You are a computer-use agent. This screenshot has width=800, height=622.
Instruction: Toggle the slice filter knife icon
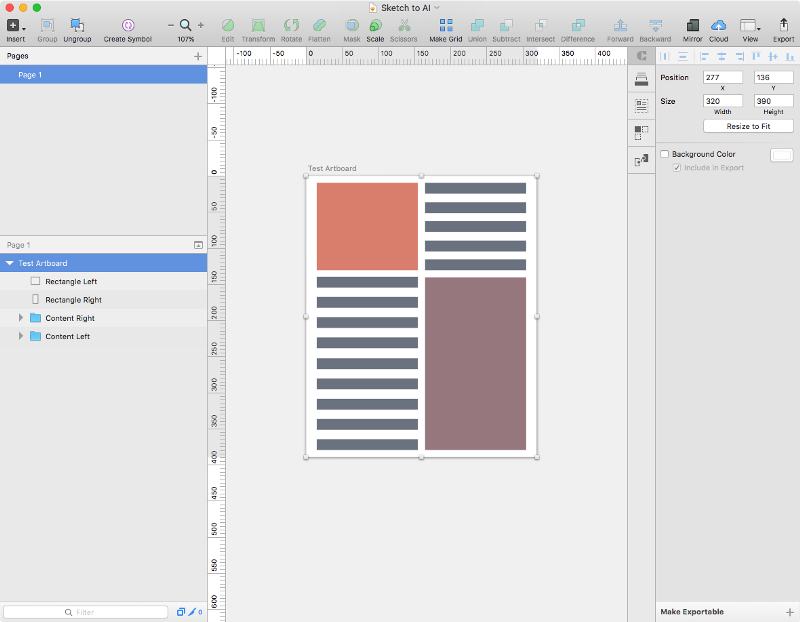click(192, 612)
